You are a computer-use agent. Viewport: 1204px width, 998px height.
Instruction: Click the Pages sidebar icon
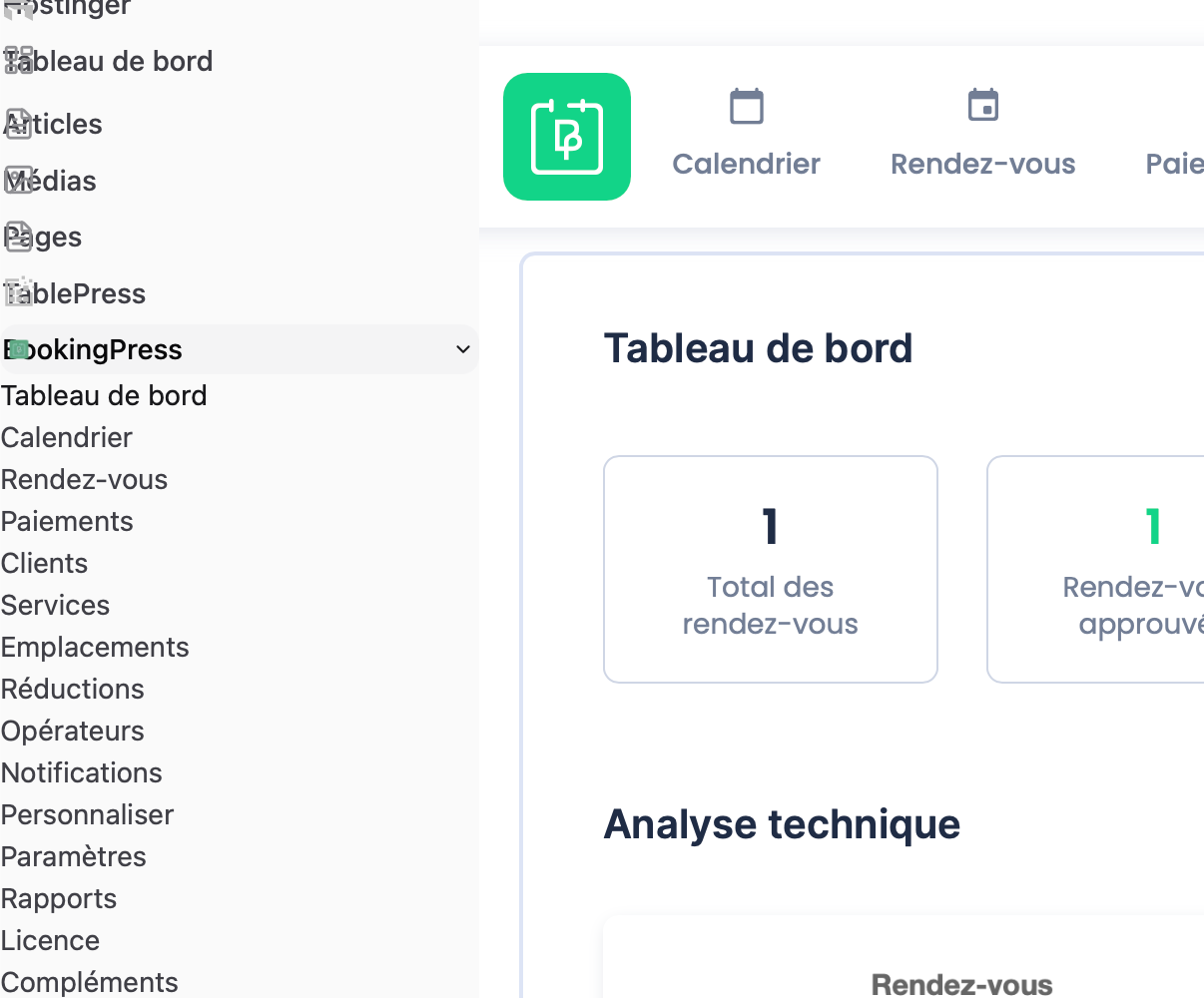point(19,237)
